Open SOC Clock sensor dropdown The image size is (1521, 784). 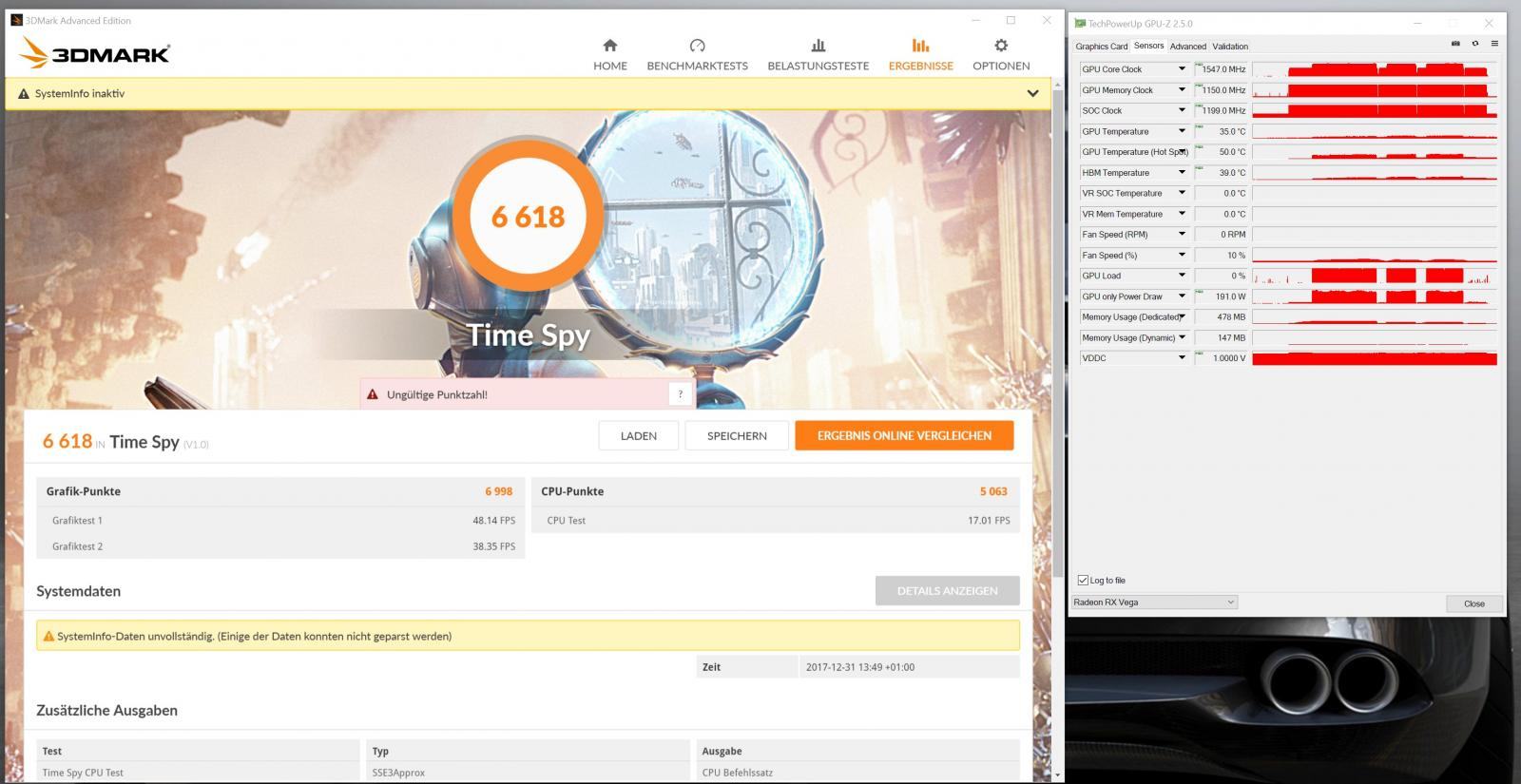[x=1182, y=110]
